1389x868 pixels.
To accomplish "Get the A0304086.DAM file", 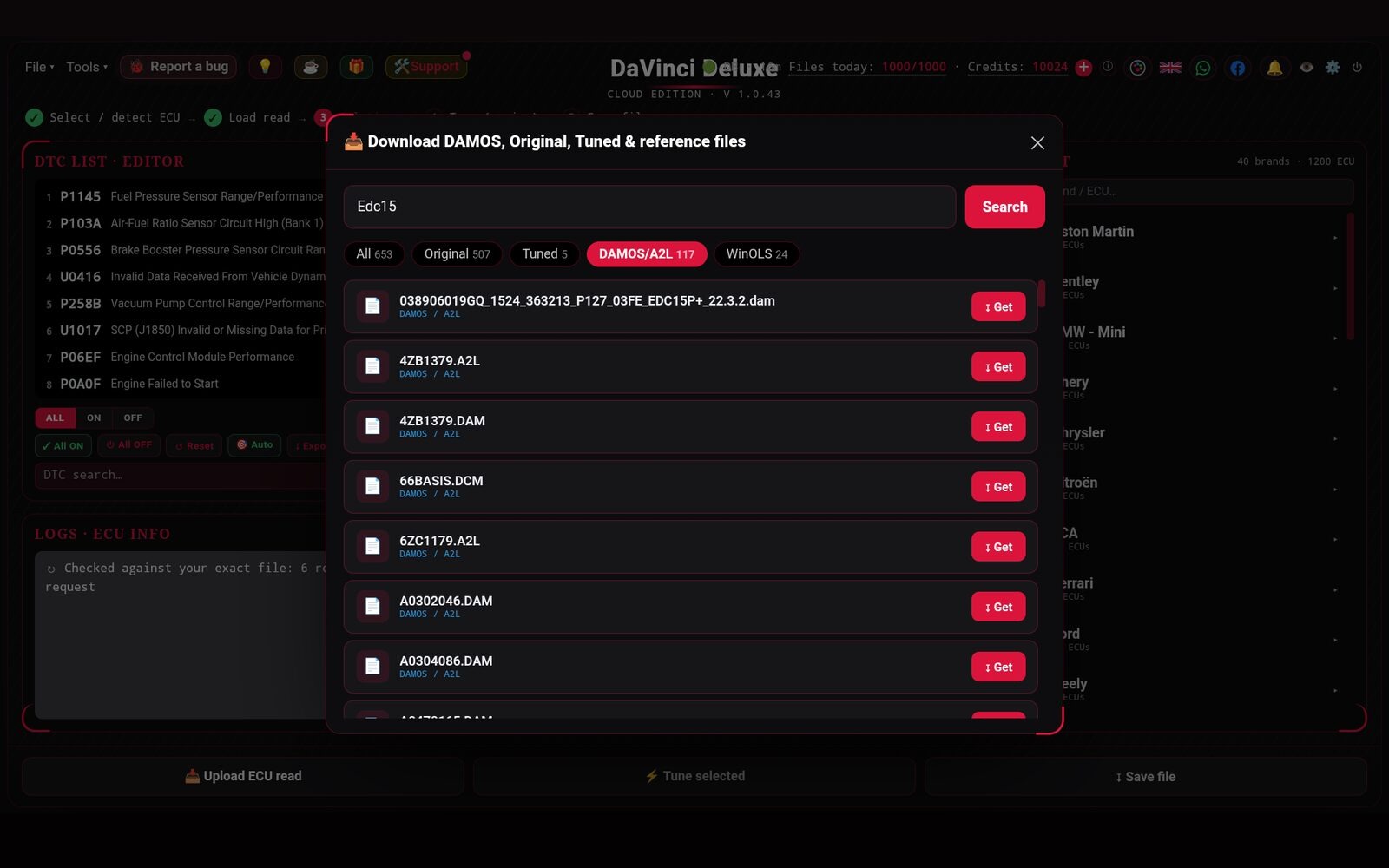I will click(998, 667).
